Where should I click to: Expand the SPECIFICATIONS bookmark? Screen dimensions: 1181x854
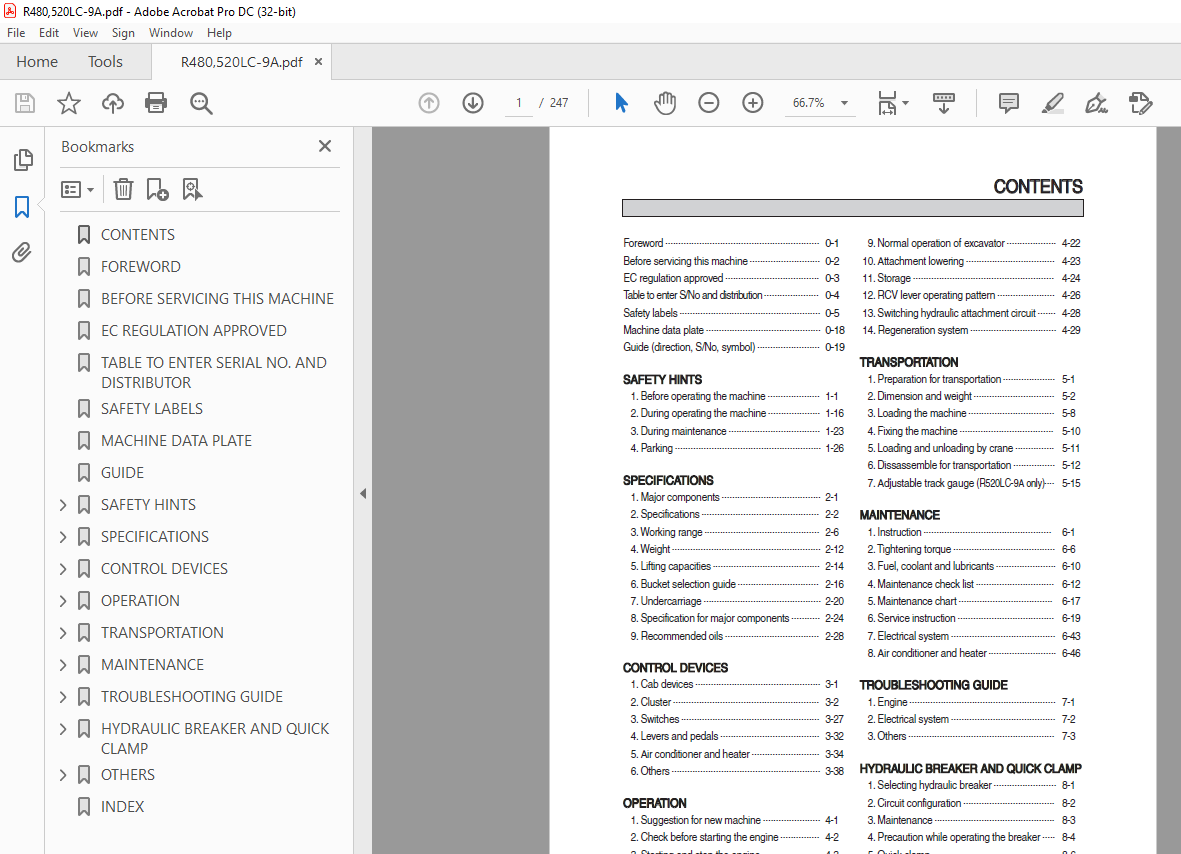[63, 537]
